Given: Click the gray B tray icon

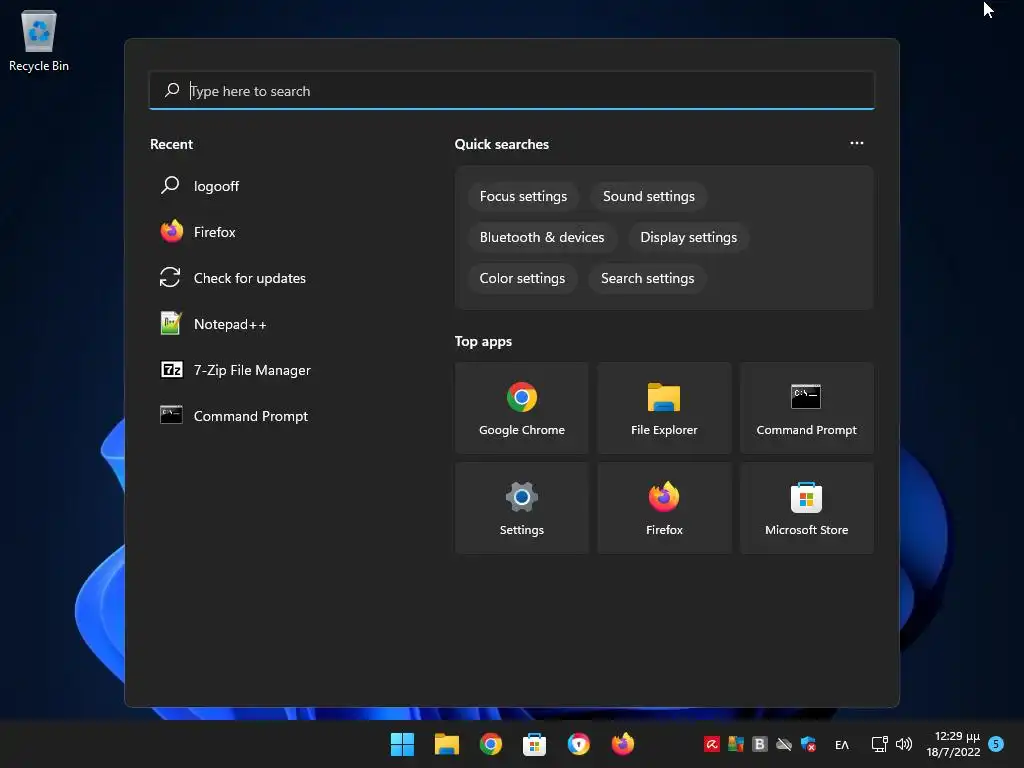Looking at the screenshot, I should [x=760, y=744].
